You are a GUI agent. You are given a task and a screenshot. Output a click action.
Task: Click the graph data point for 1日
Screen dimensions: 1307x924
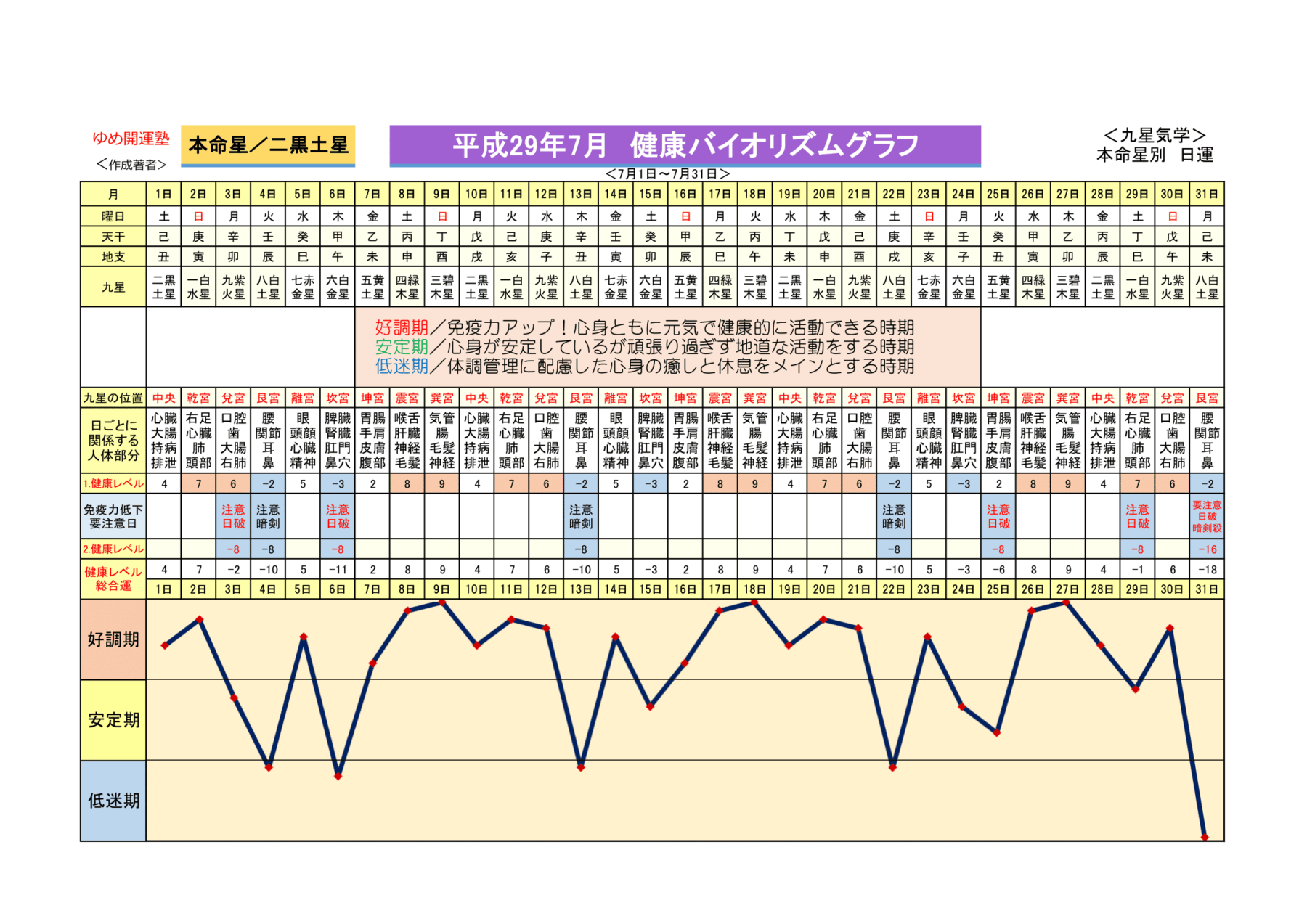[x=165, y=645]
